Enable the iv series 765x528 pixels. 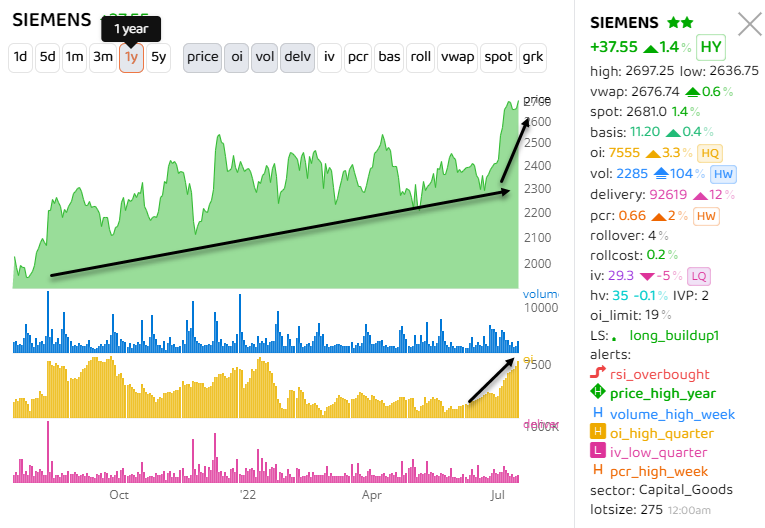click(x=329, y=58)
